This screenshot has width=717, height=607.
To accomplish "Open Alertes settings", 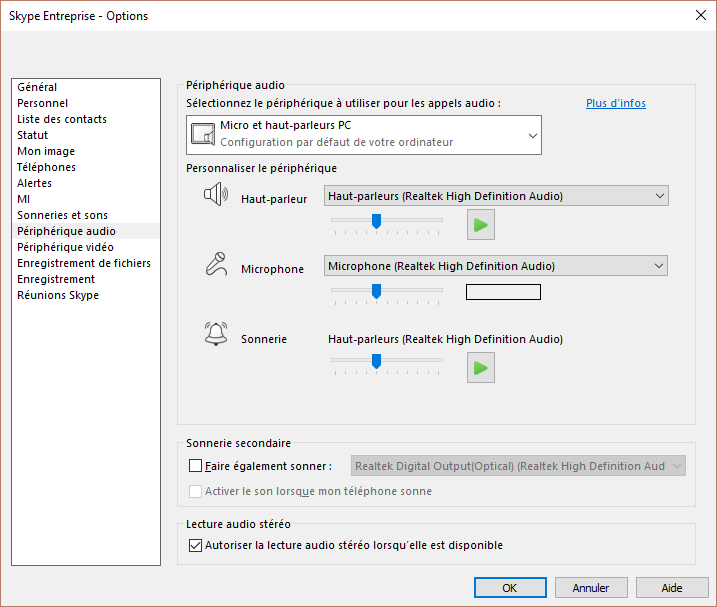I will [86, 183].
